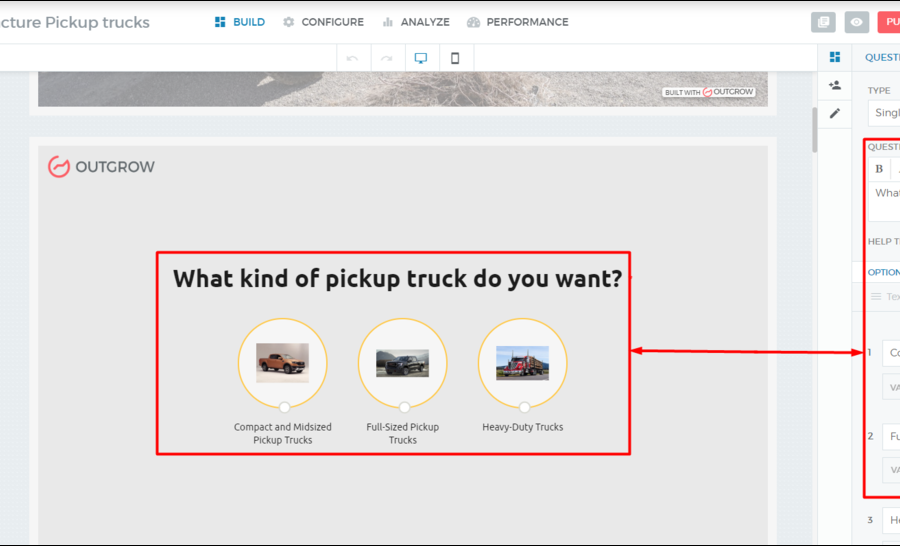The height and width of the screenshot is (546, 900).
Task: Switch to the Configure tab
Action: 323,22
